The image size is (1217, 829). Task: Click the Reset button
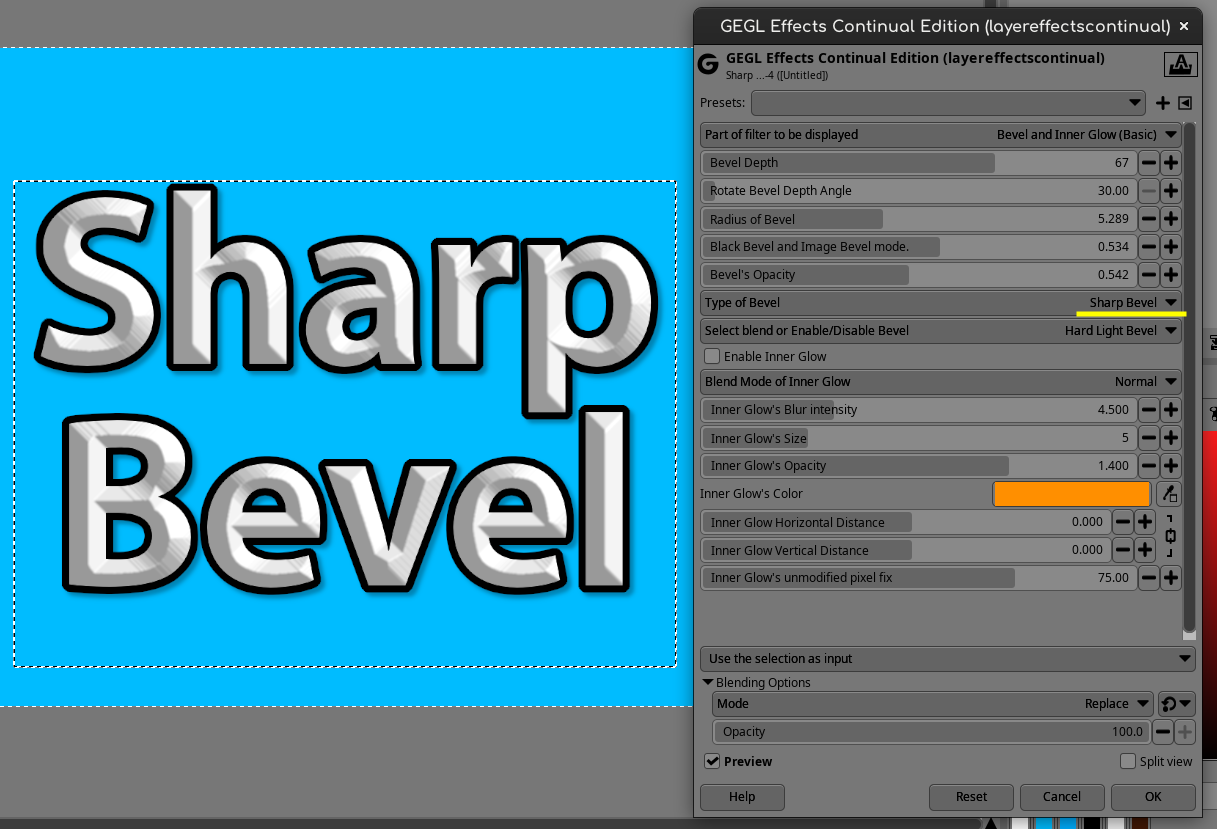click(x=971, y=797)
